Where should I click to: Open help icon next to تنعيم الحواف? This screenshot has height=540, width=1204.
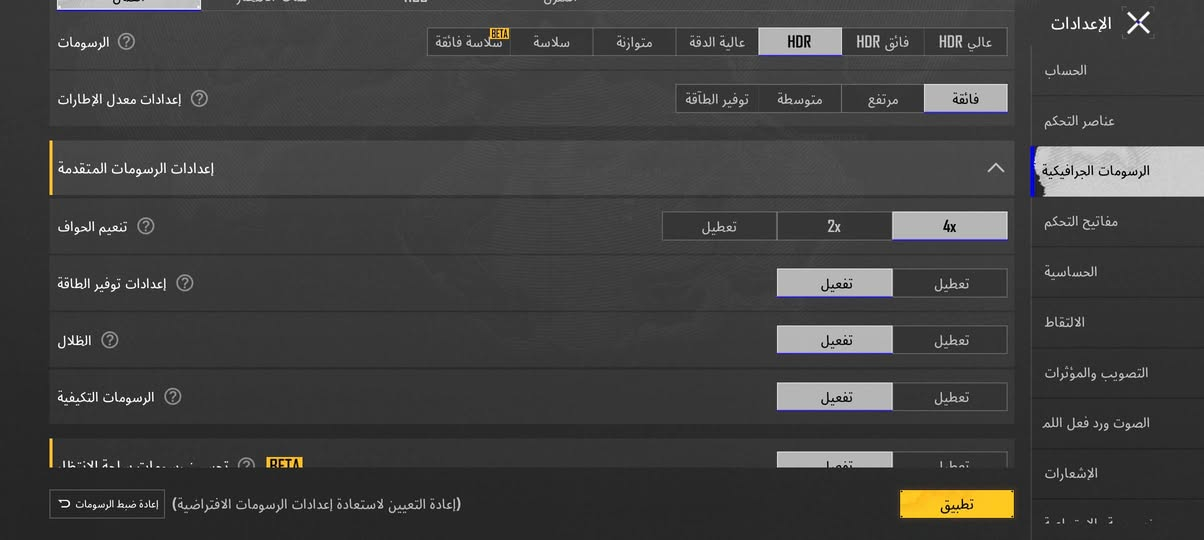(x=145, y=226)
